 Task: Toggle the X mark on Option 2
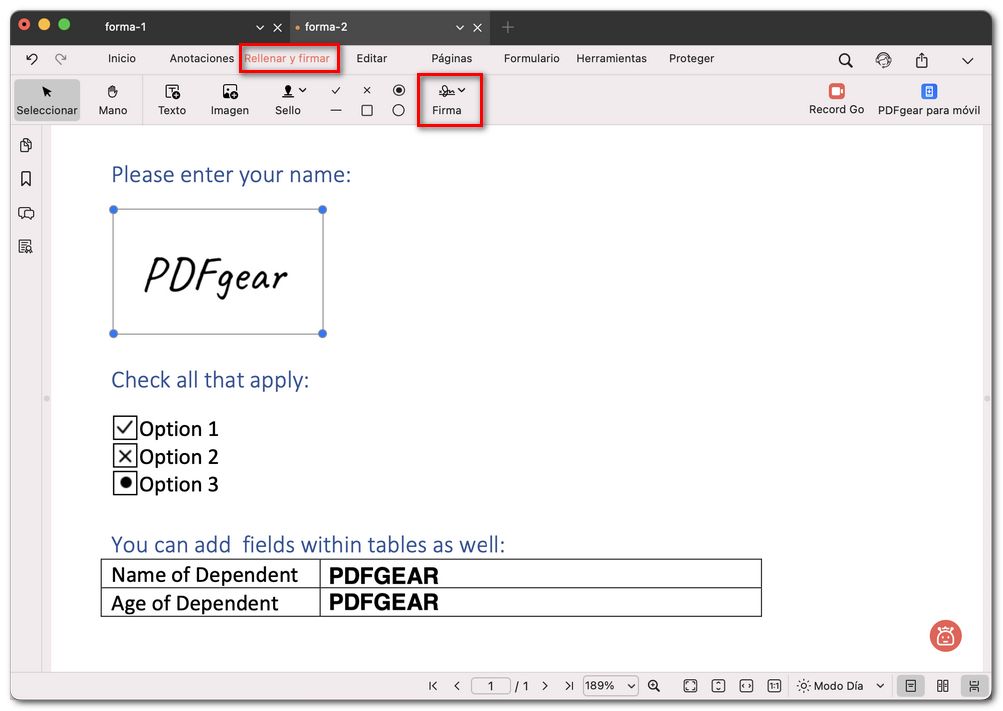[123, 455]
